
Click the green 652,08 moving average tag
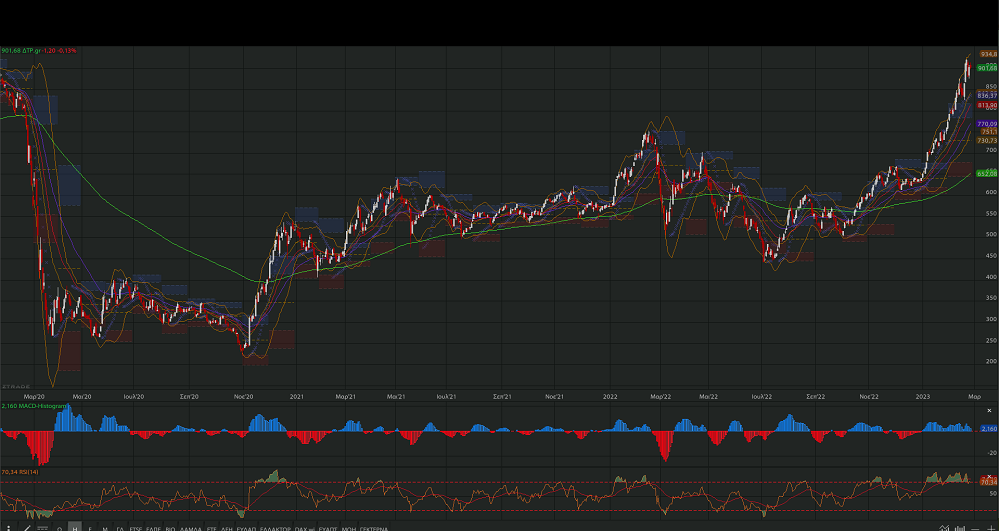tap(987, 173)
